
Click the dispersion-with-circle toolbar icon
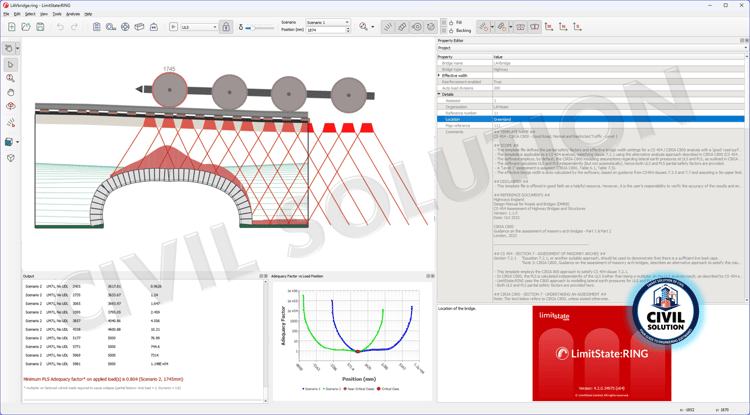click(484, 27)
